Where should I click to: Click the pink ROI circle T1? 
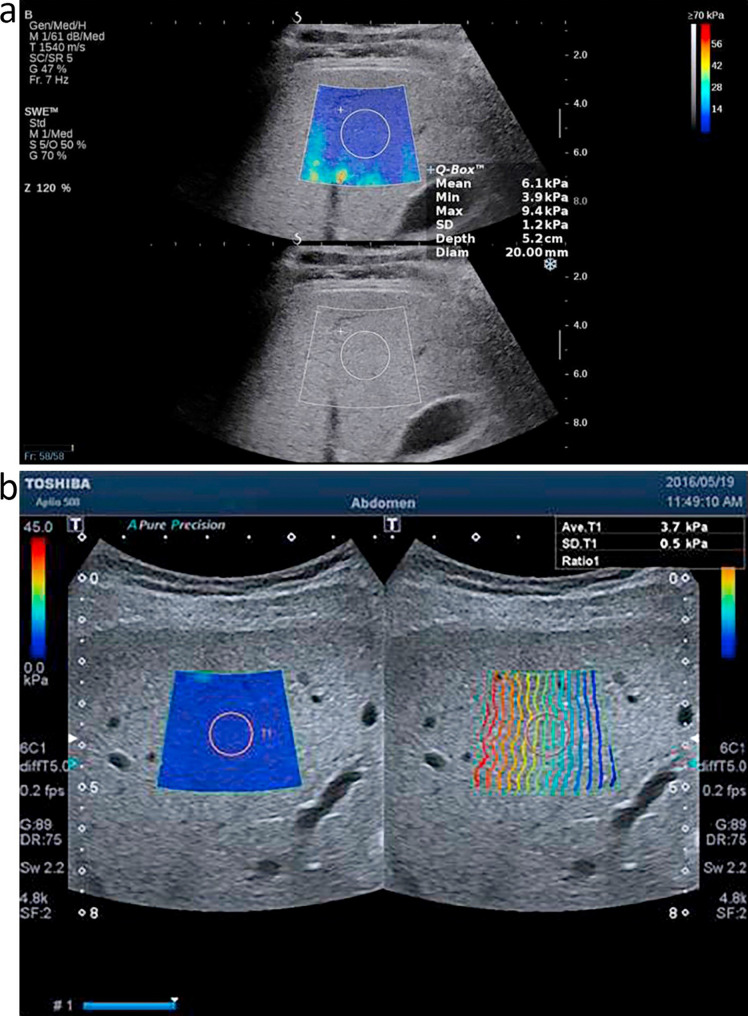point(231,733)
